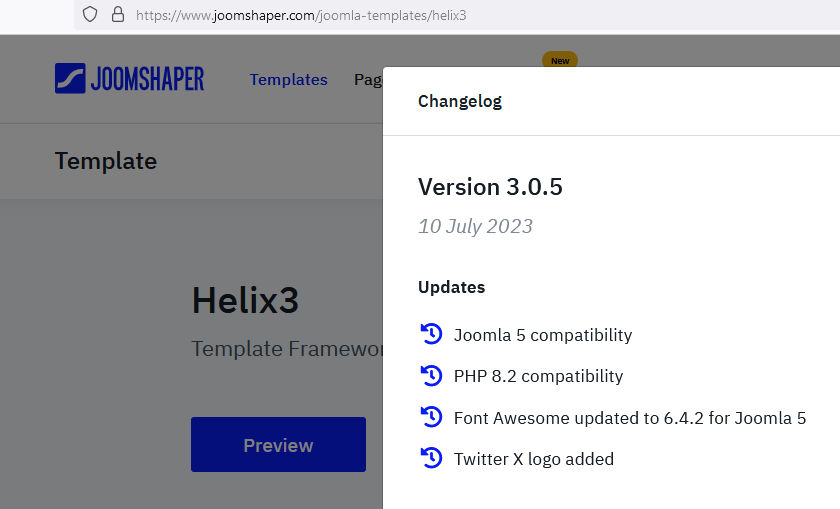Click the Helix3 template title
The width and height of the screenshot is (840, 509).
pos(245,300)
